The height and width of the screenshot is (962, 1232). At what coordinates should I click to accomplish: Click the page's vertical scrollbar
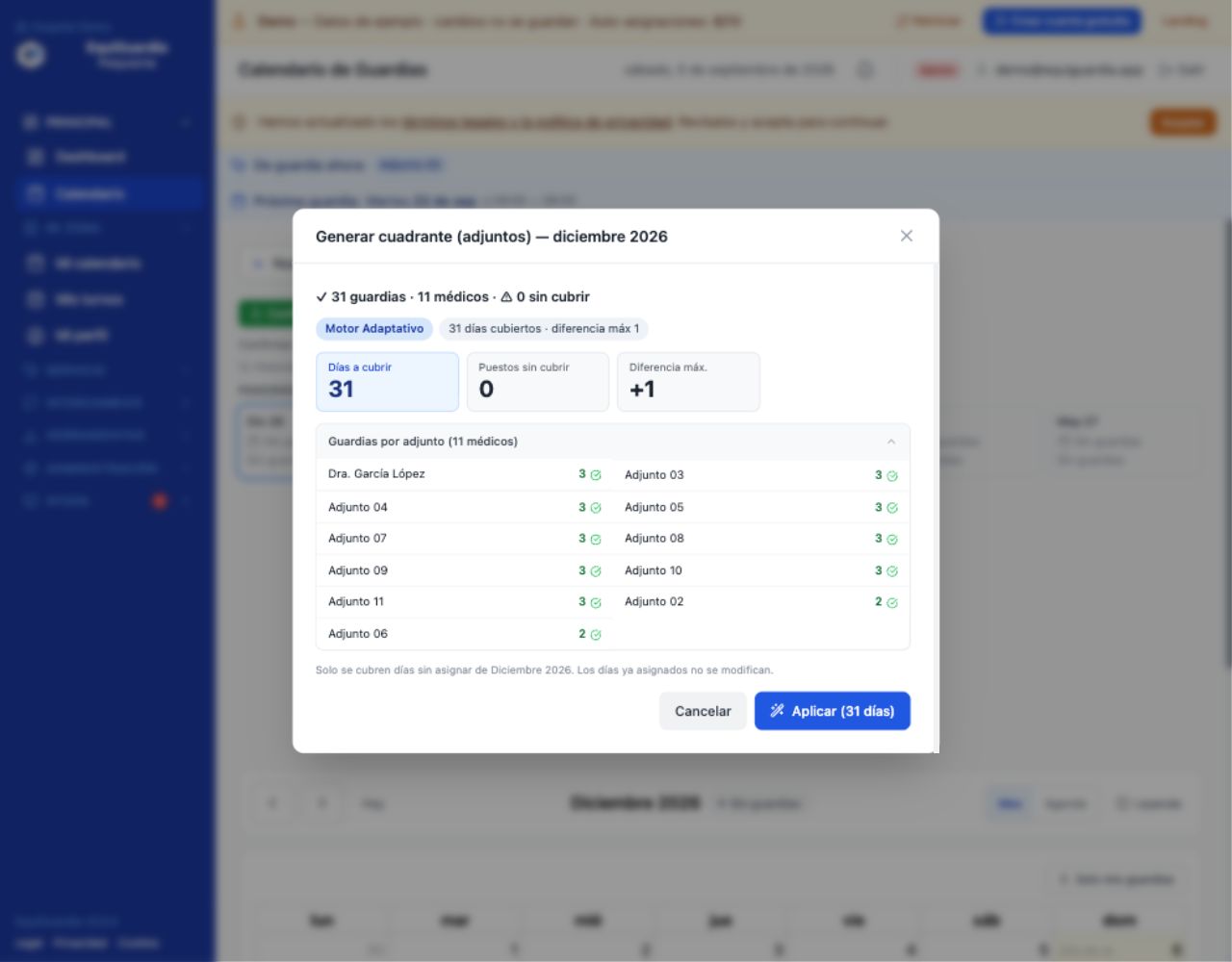click(x=1227, y=443)
